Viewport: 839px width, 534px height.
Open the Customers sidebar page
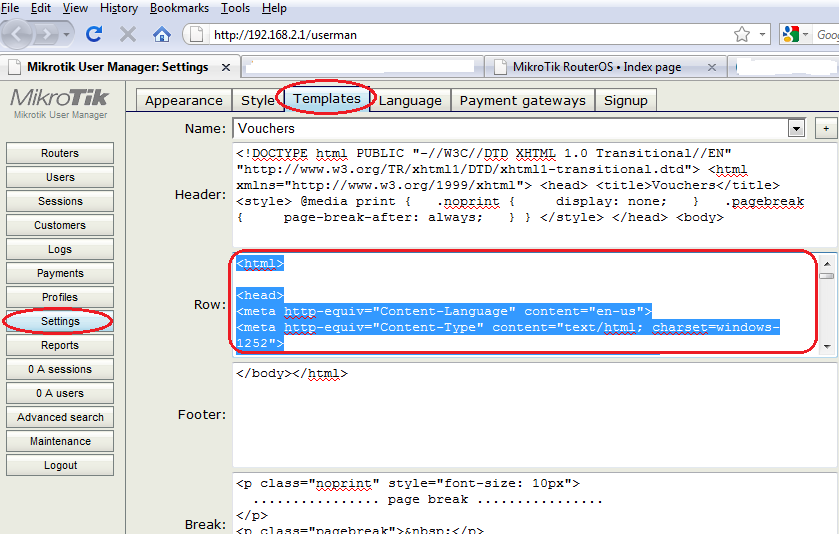tap(60, 225)
